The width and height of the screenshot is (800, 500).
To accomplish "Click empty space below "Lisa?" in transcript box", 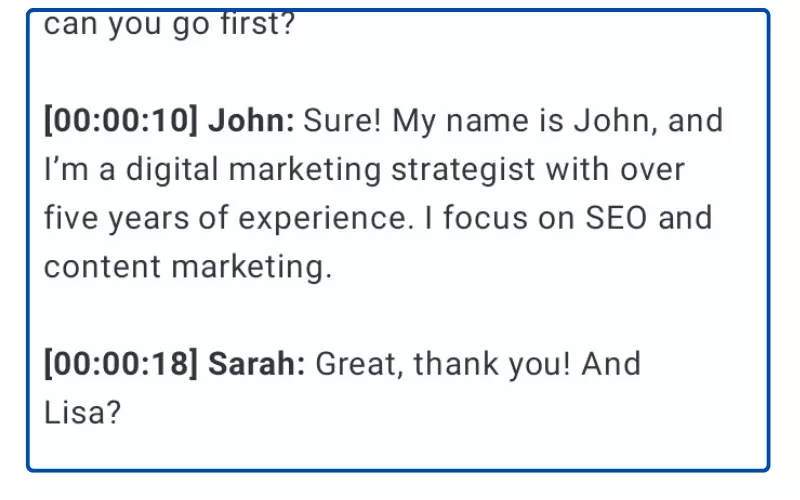I will (400, 445).
